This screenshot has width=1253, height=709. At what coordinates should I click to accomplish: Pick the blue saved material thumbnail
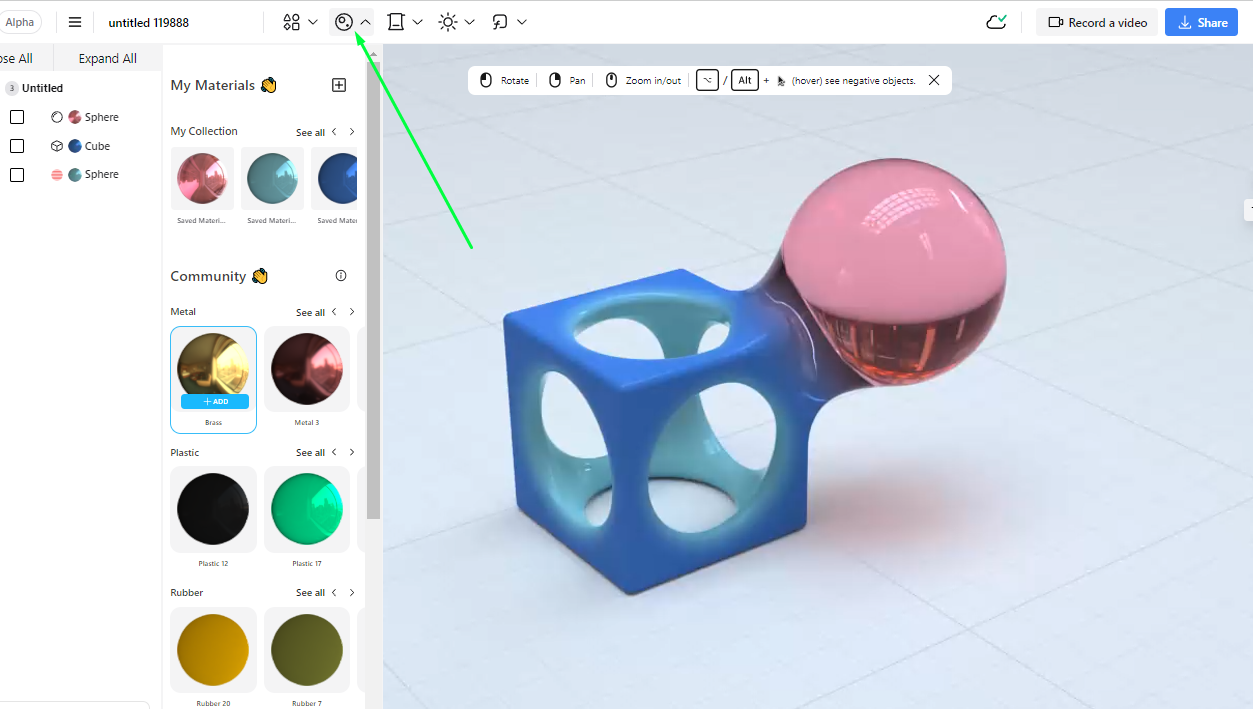(337, 179)
